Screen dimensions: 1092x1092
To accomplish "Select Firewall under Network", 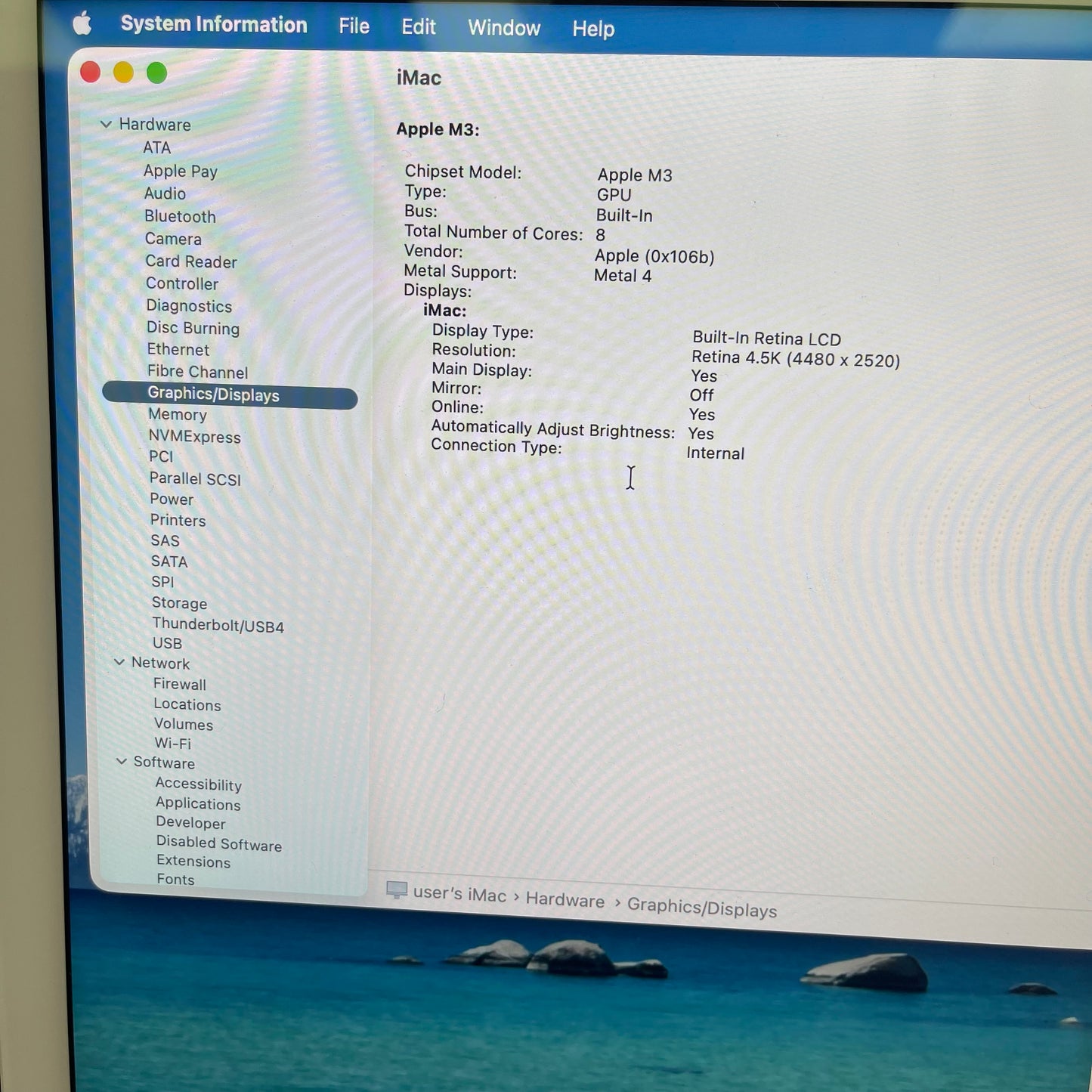I will coord(179,684).
